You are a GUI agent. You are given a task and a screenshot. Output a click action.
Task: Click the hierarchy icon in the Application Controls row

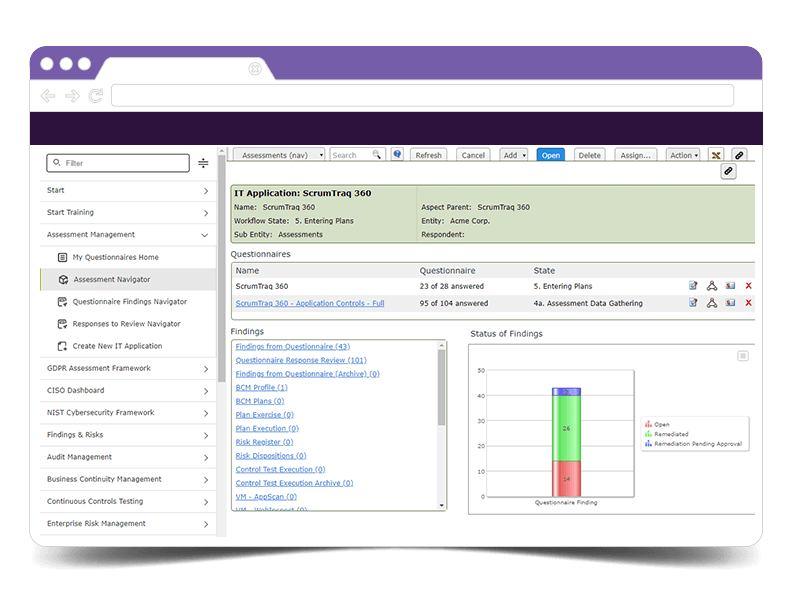712,303
